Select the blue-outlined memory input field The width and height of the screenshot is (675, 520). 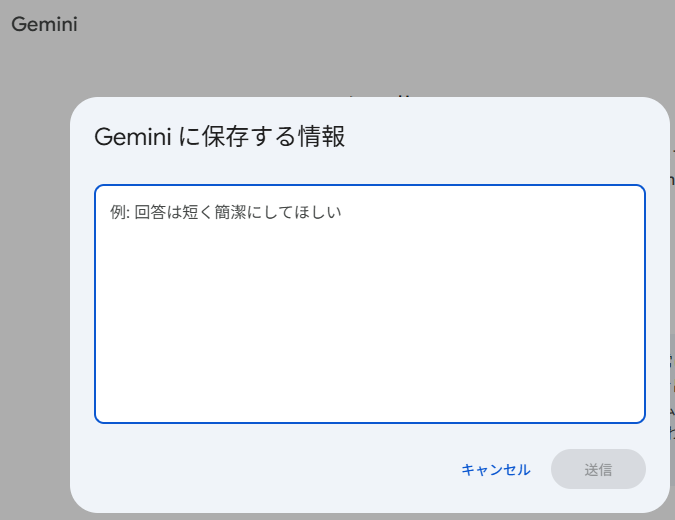click(369, 303)
